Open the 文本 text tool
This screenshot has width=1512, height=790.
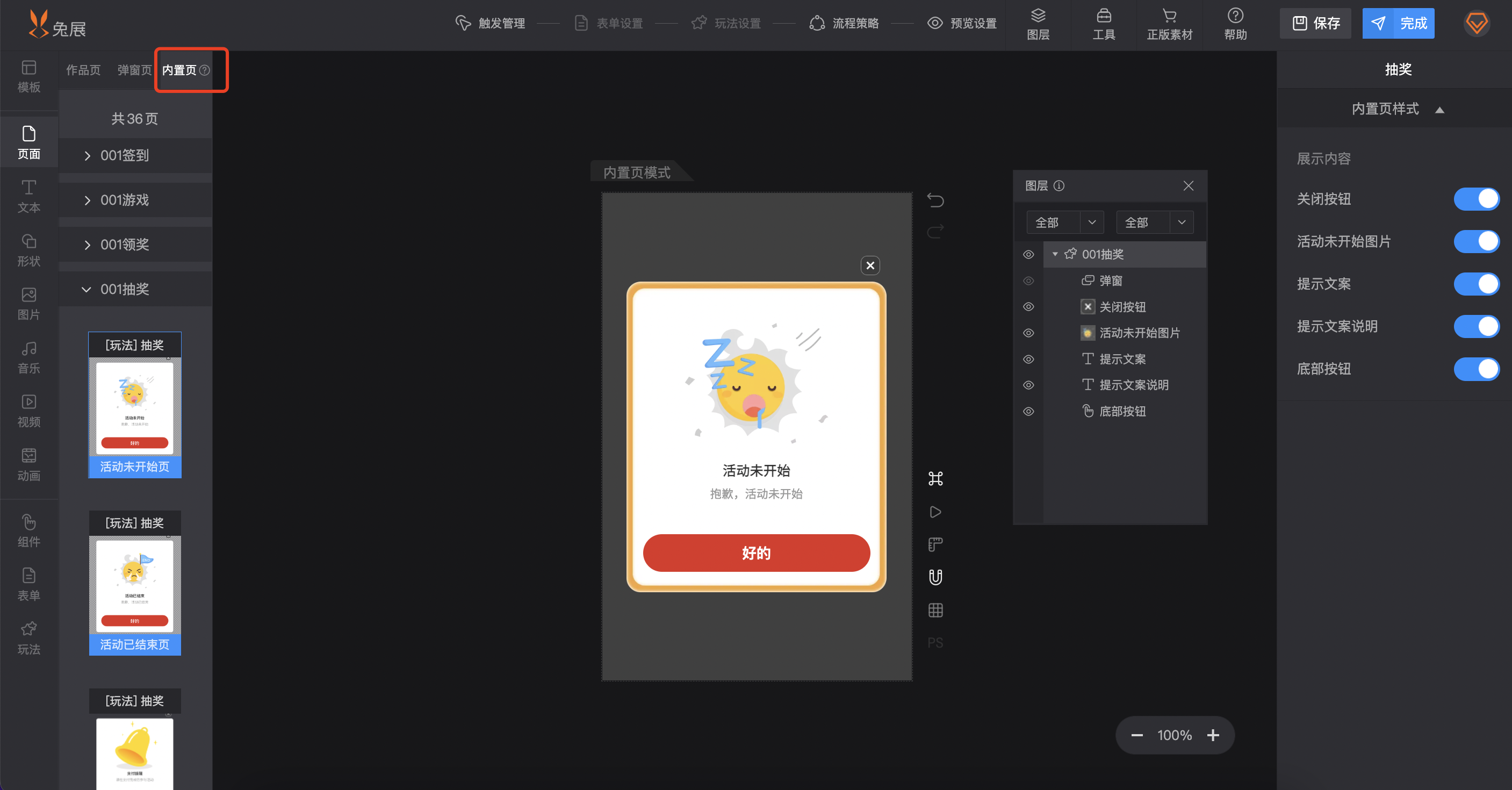pos(29,197)
